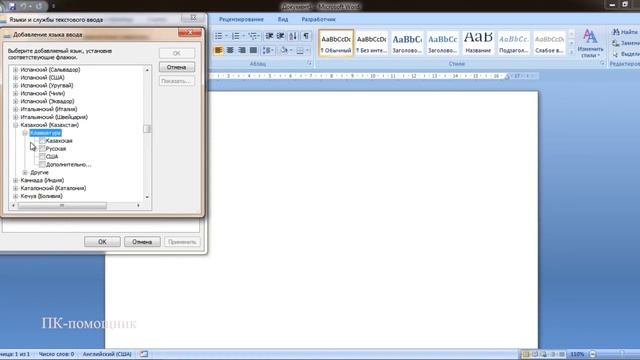Click Отмена in text services dialog bottom

pos(142,242)
